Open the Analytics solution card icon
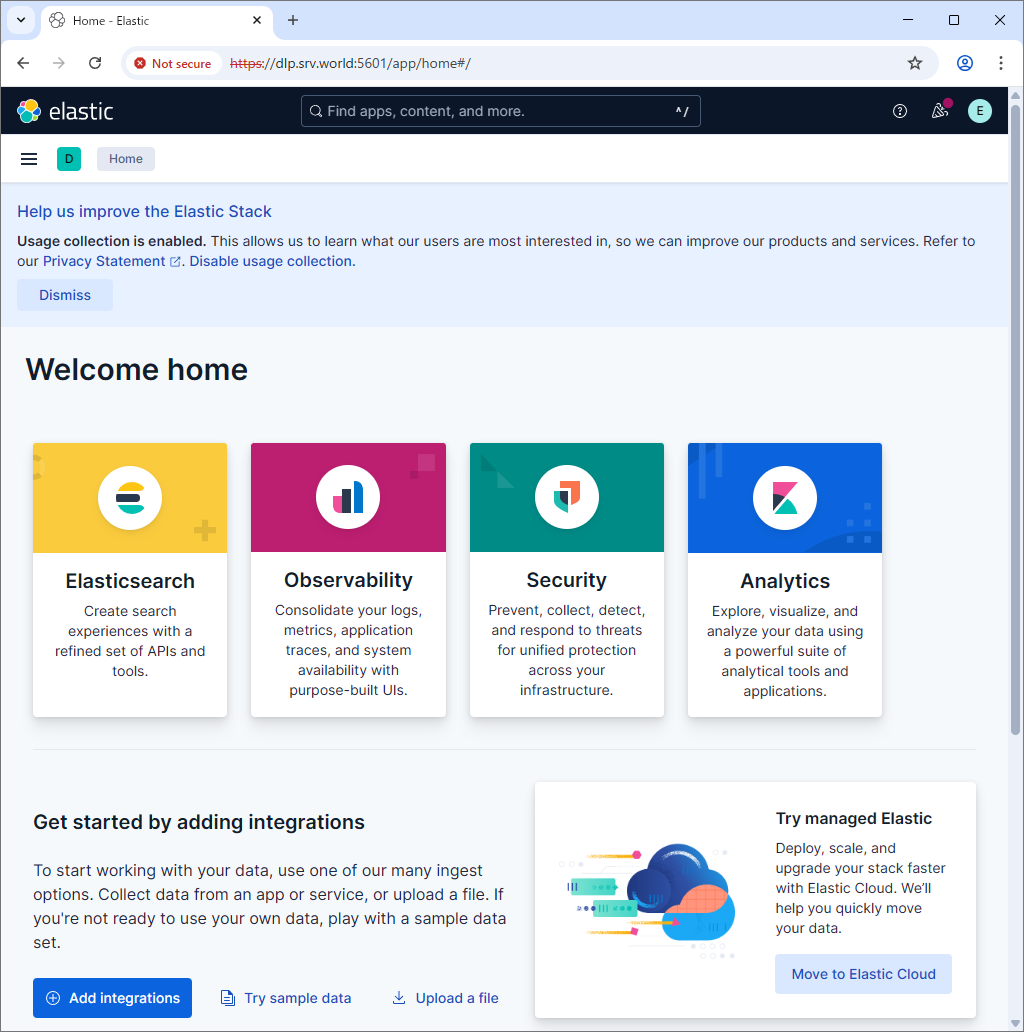Screen dimensions: 1024x1032 point(784,498)
